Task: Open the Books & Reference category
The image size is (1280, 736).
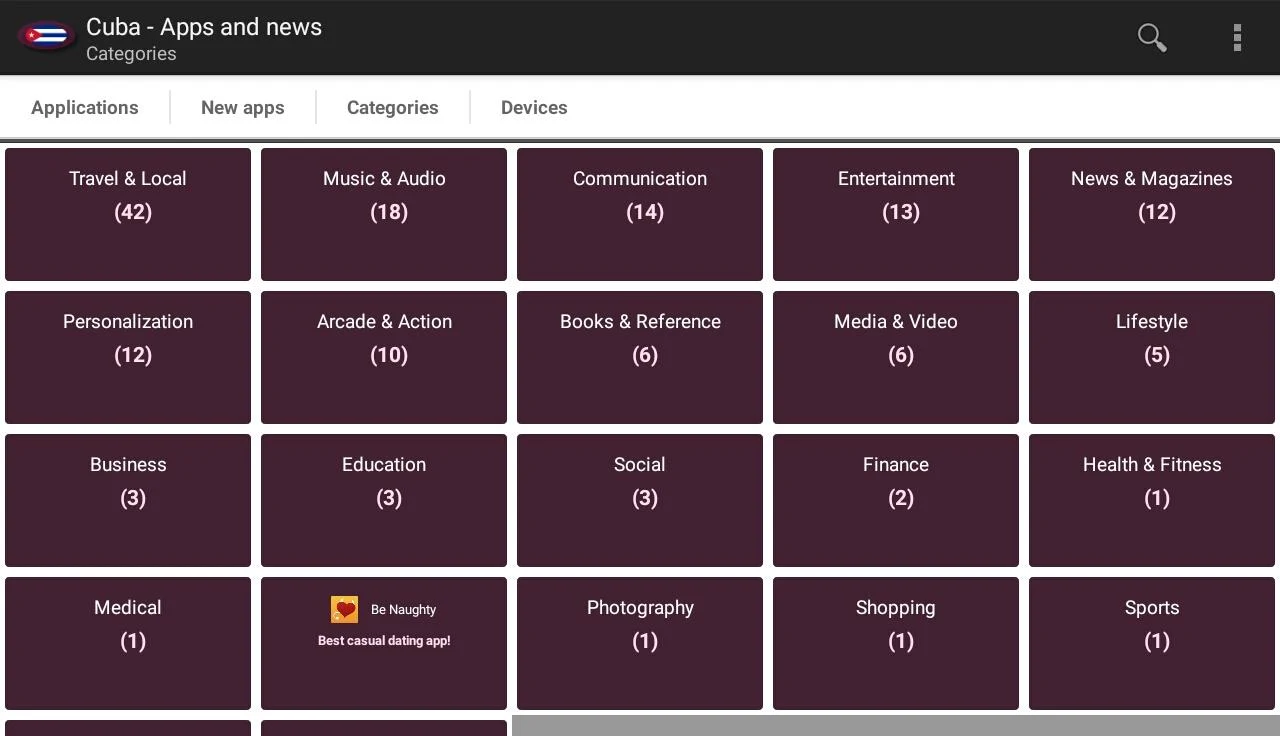Action: 639,357
